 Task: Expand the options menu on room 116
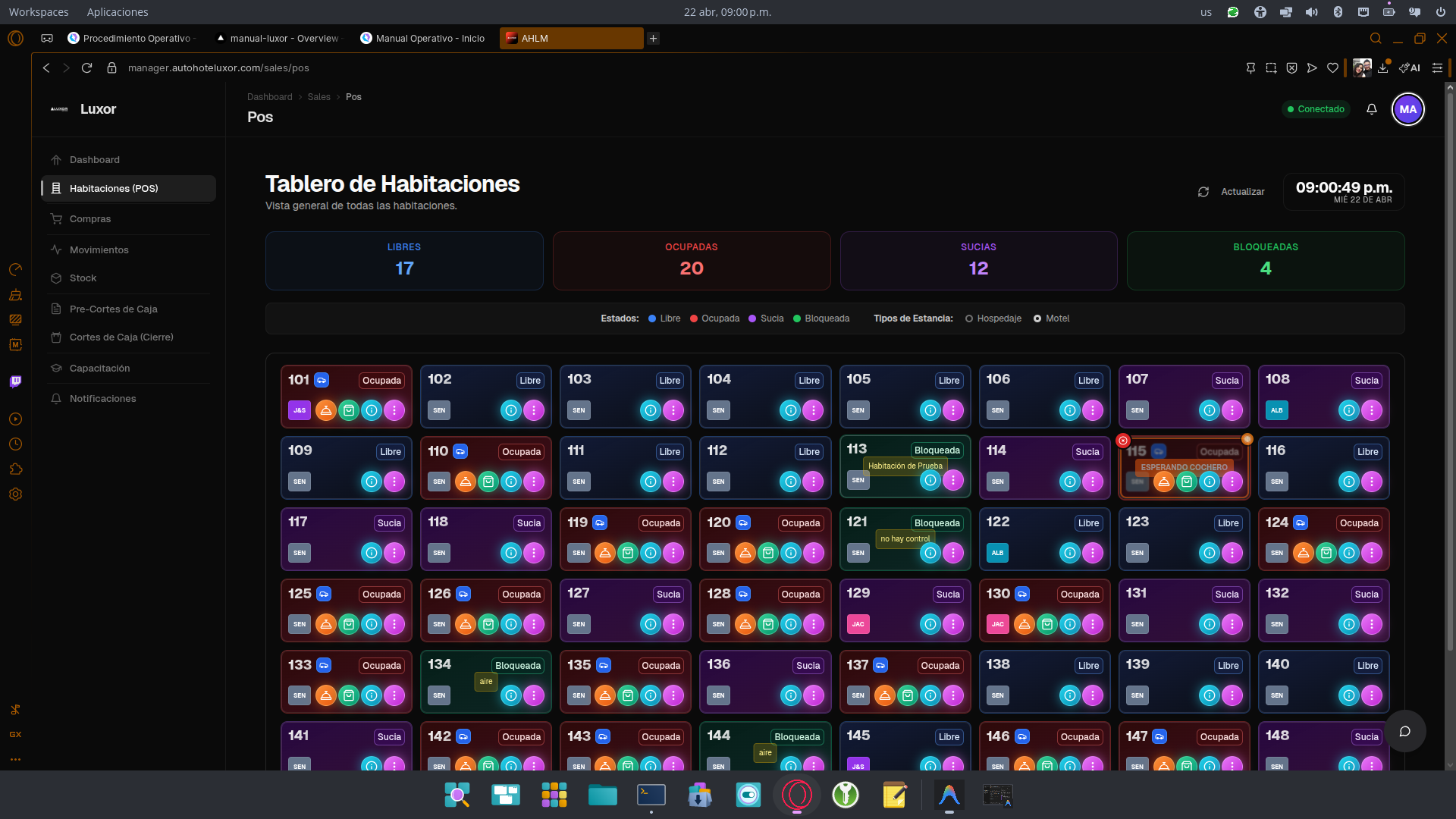point(1372,482)
